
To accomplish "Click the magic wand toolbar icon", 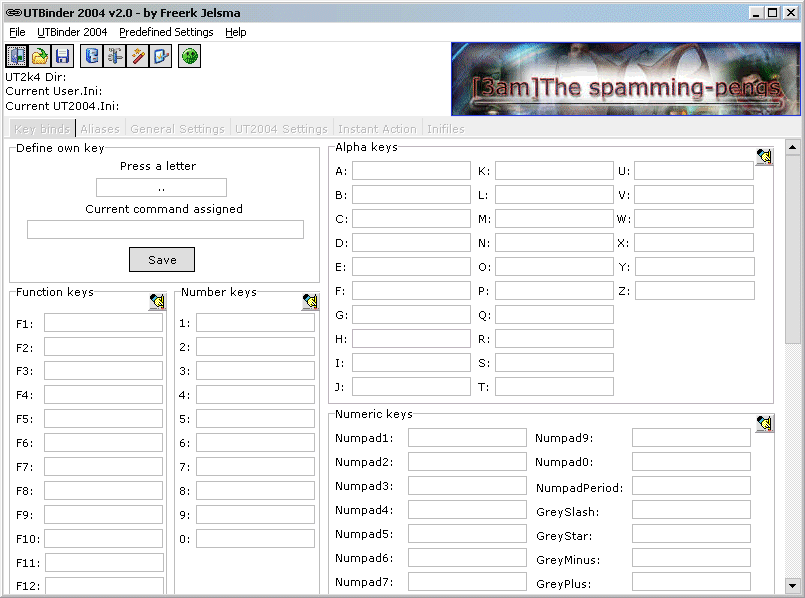I will 138,56.
